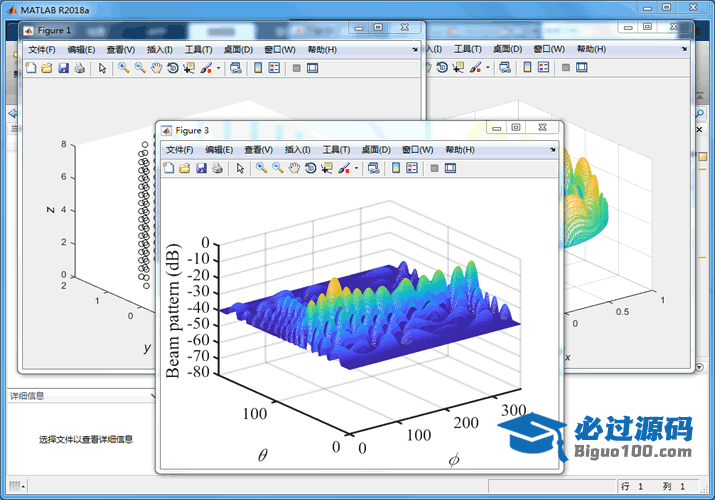The image size is (715, 500).
Task: Click New Figure icon in Figure 1 toolbar
Action: (x=31, y=68)
